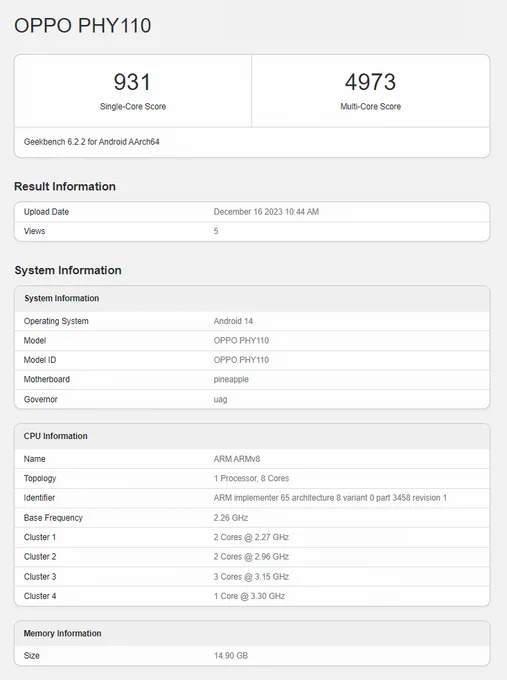
Task: Click the Model ID label
Action: click(40, 360)
